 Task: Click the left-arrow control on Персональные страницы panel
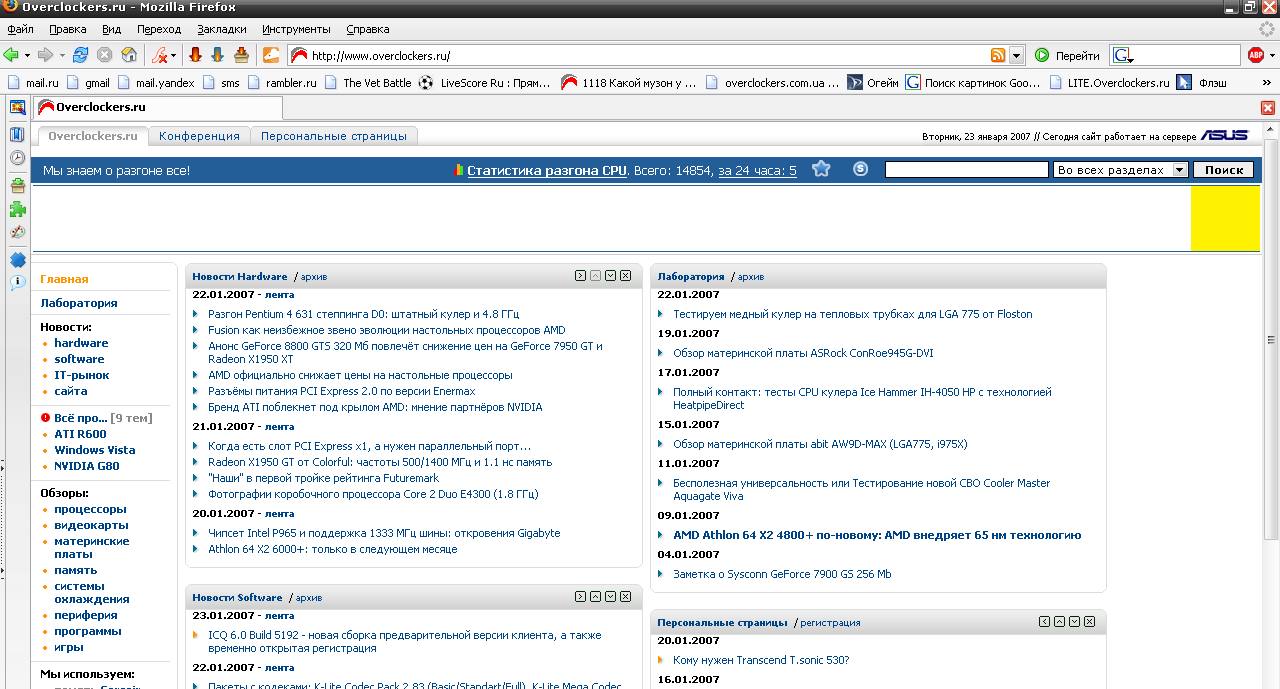(1044, 622)
